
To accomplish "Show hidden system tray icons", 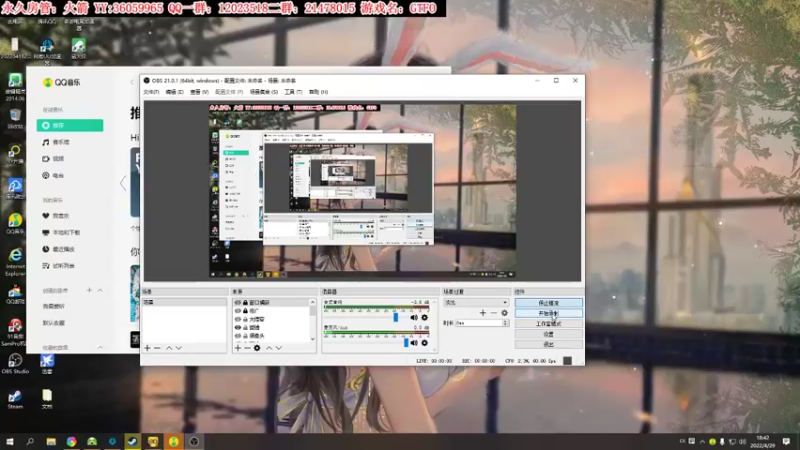I will click(x=702, y=442).
